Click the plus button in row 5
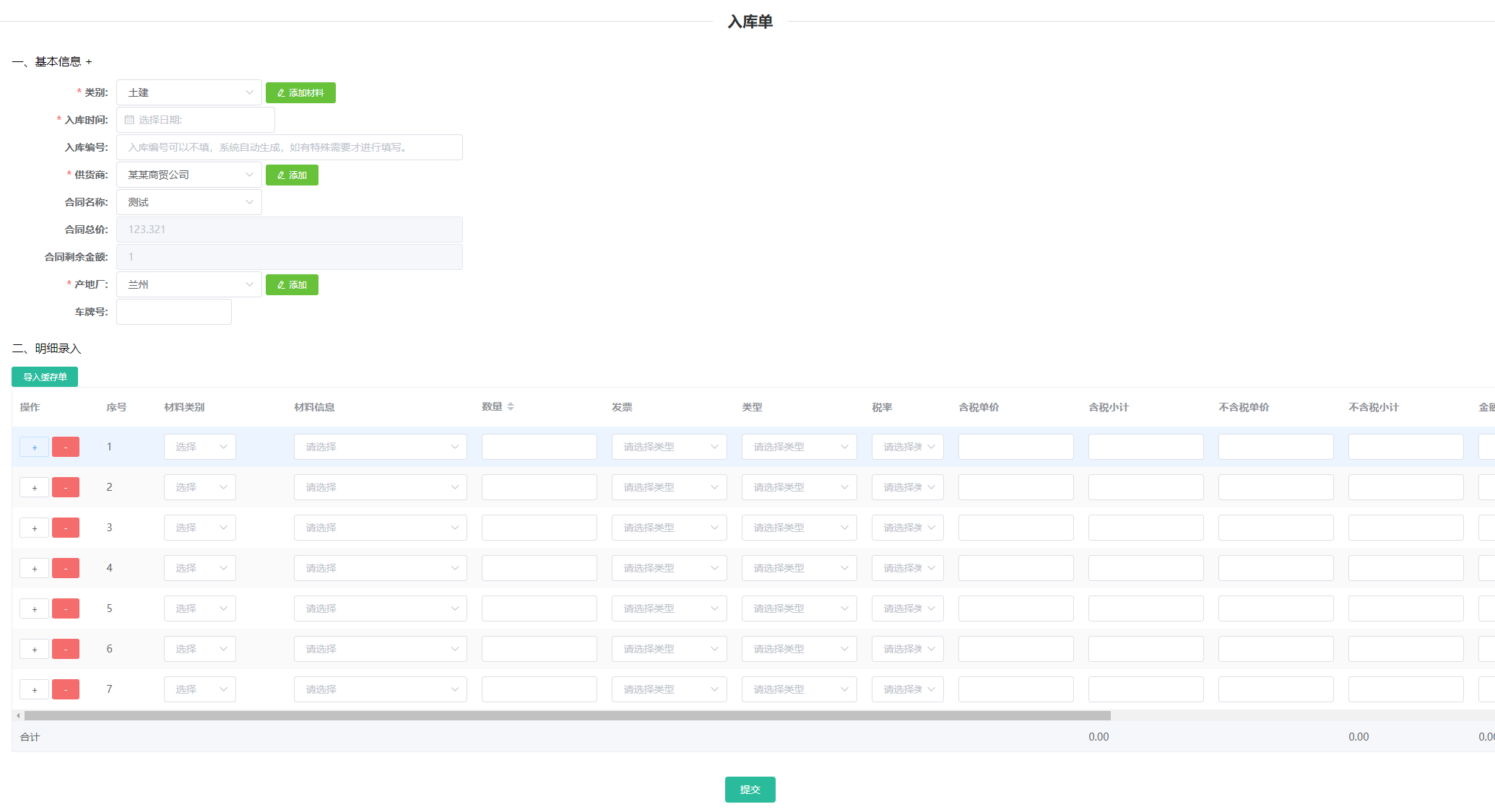 [34, 609]
